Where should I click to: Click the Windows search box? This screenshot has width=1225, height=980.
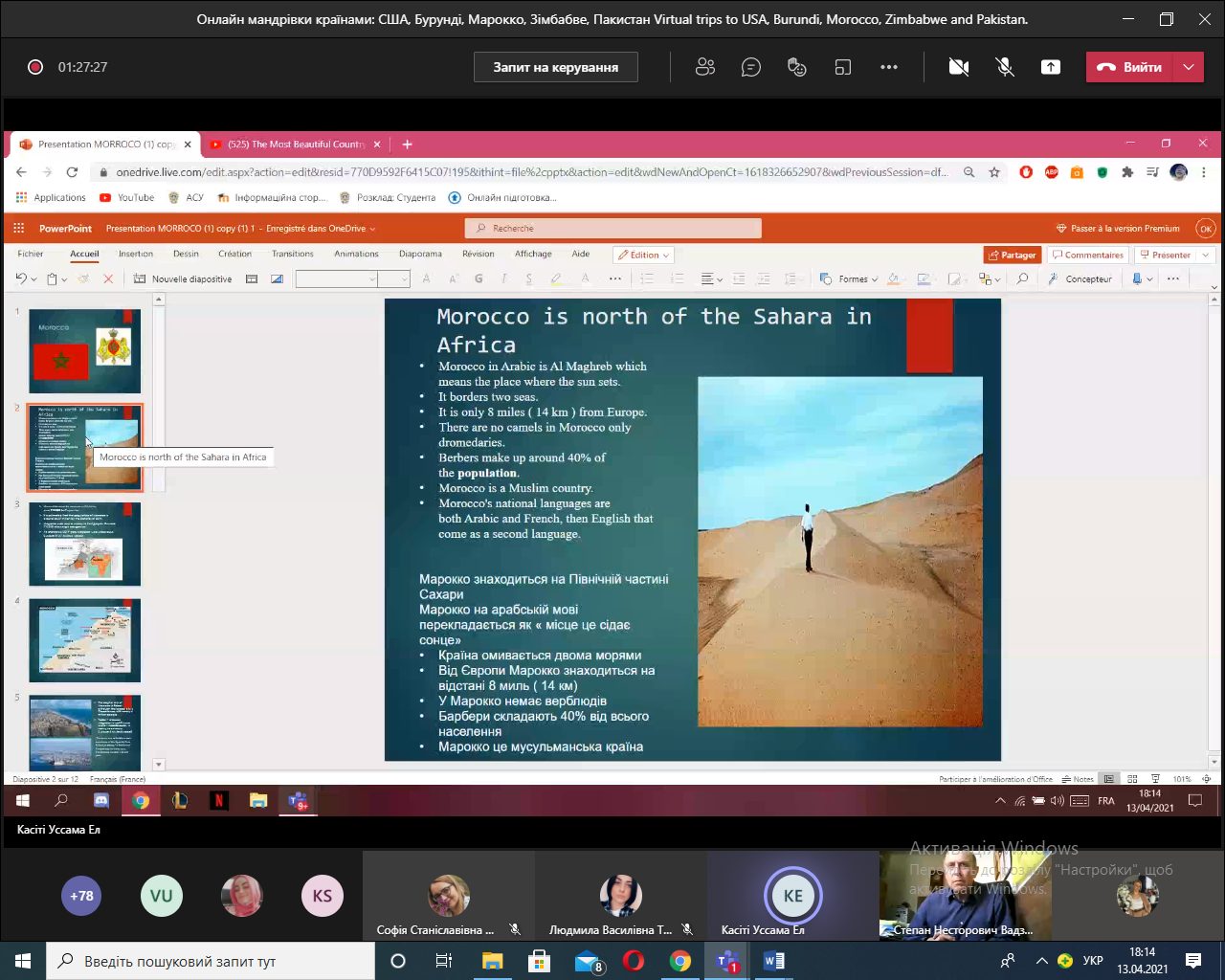click(x=211, y=961)
